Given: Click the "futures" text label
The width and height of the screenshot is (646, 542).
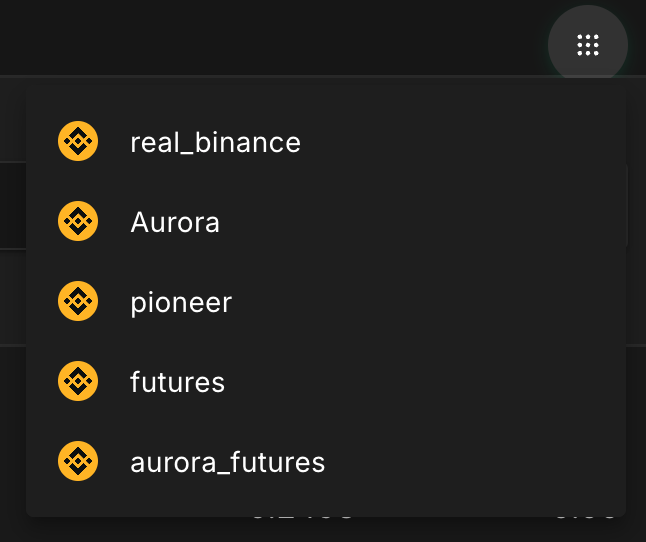Looking at the screenshot, I should click(177, 382).
